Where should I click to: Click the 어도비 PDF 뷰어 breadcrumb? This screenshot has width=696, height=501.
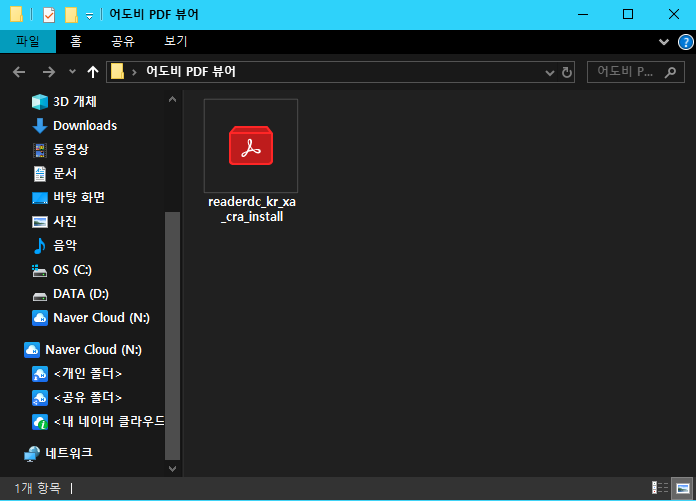pos(191,71)
